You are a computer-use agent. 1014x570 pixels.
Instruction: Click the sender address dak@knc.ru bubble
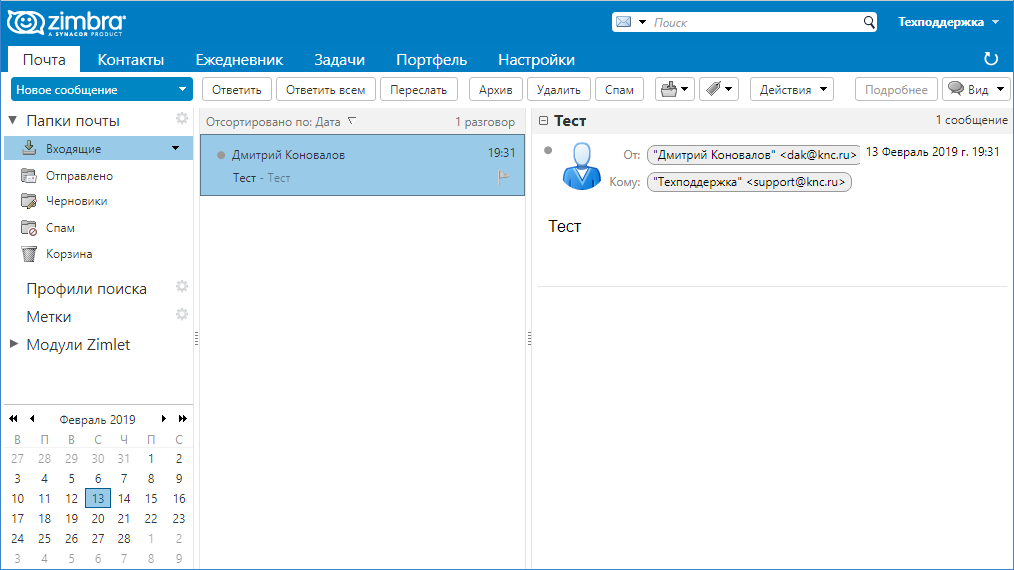(x=754, y=155)
